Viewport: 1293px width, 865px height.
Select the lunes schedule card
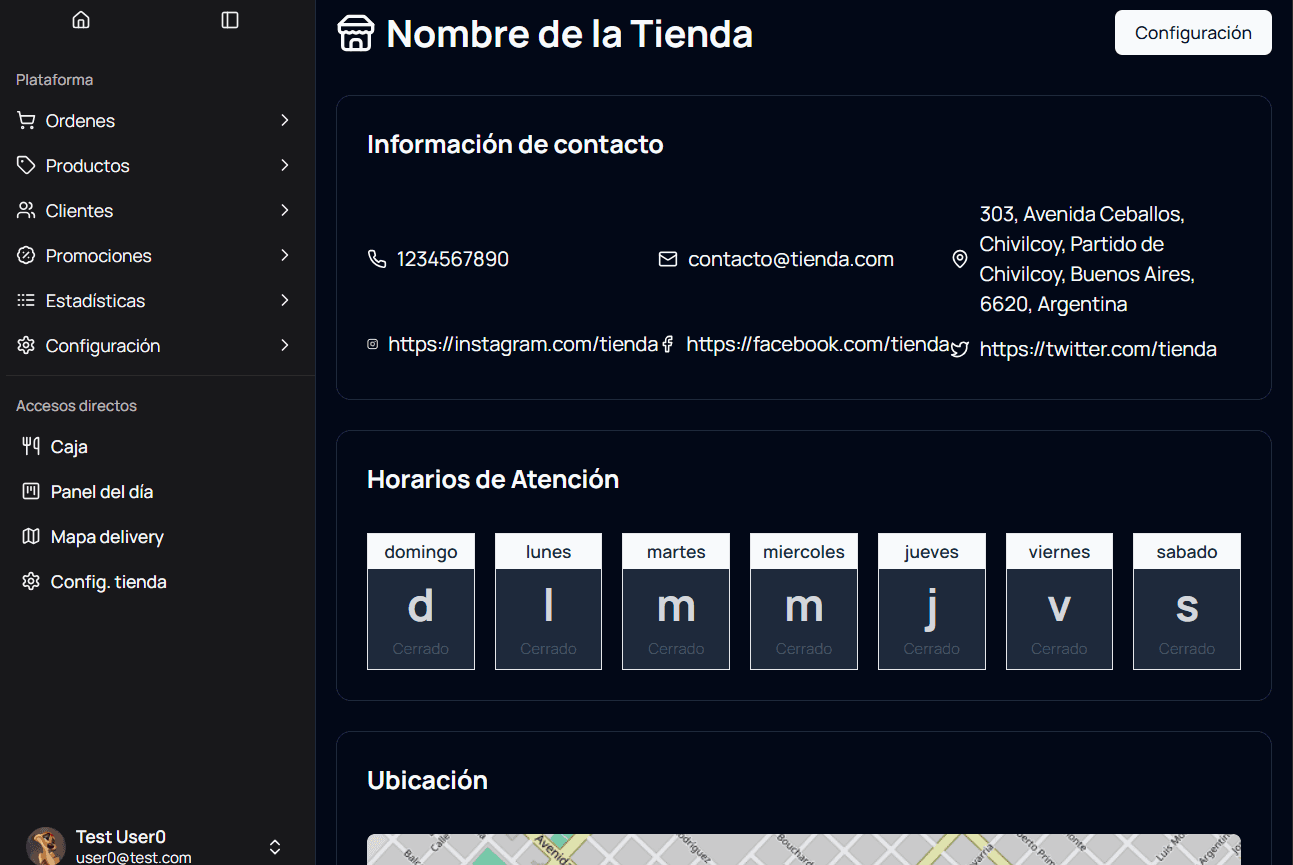(x=548, y=601)
